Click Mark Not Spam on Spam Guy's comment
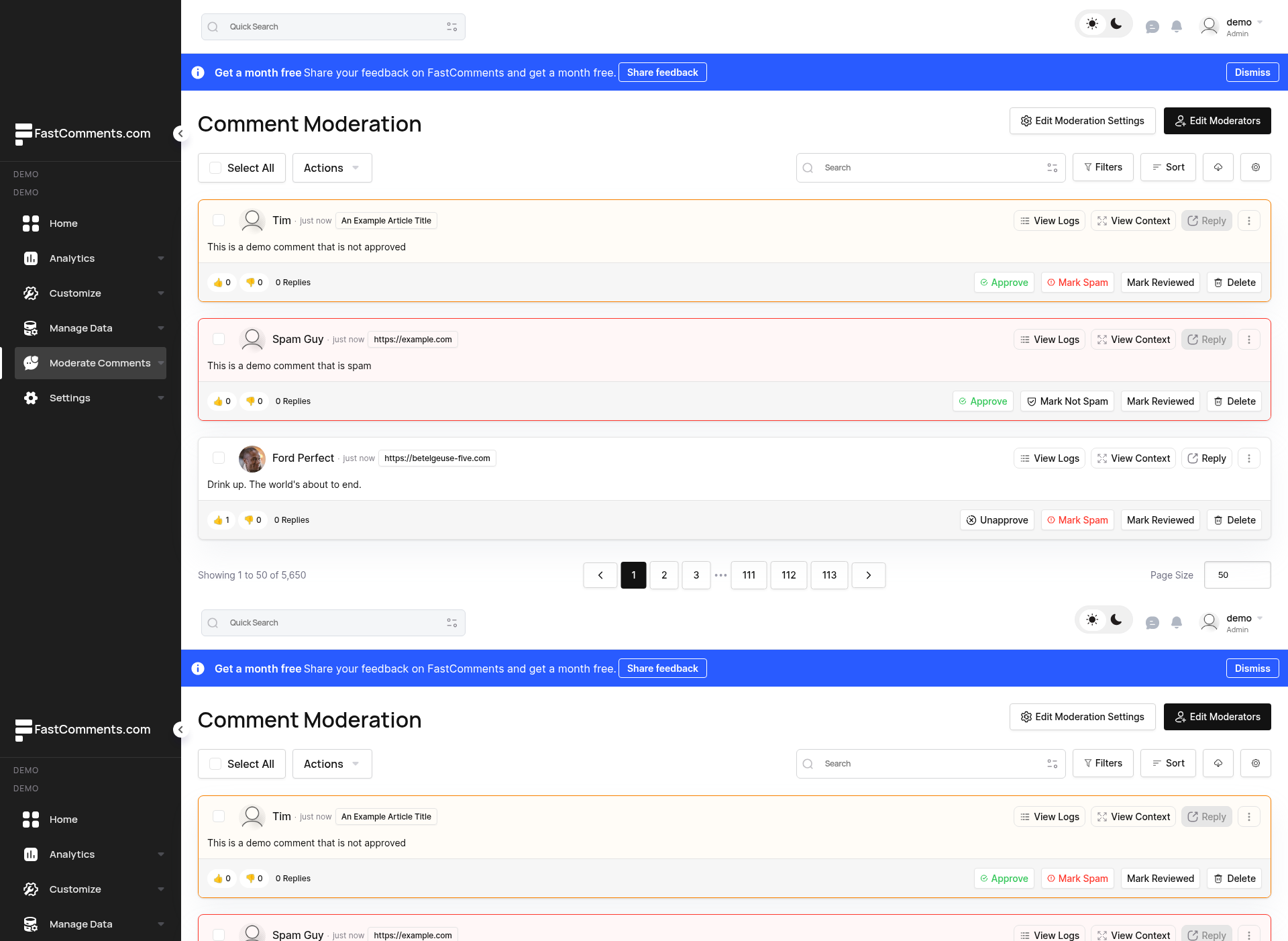Viewport: 1288px width, 941px height. click(1067, 401)
